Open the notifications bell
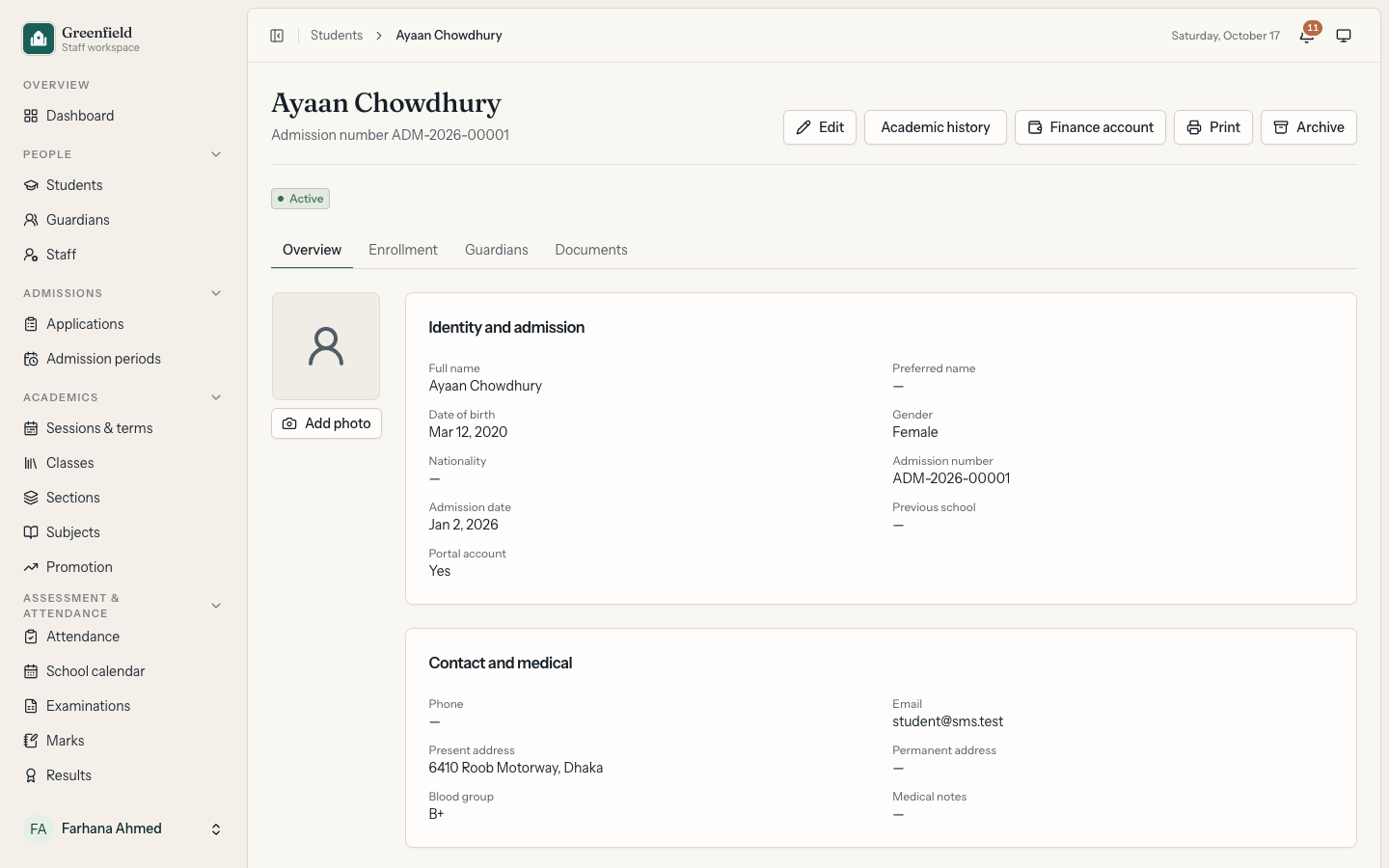The image size is (1389, 868). point(1307,36)
